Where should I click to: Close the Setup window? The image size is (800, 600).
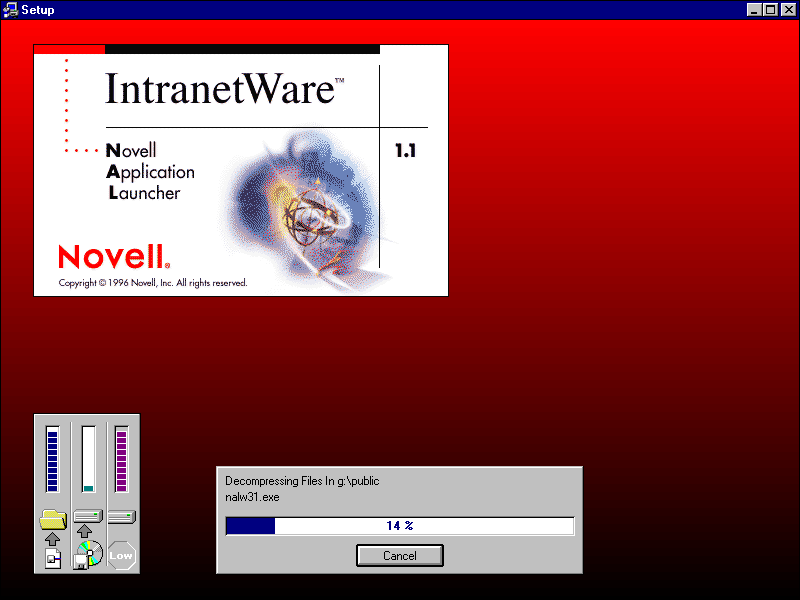[789, 10]
